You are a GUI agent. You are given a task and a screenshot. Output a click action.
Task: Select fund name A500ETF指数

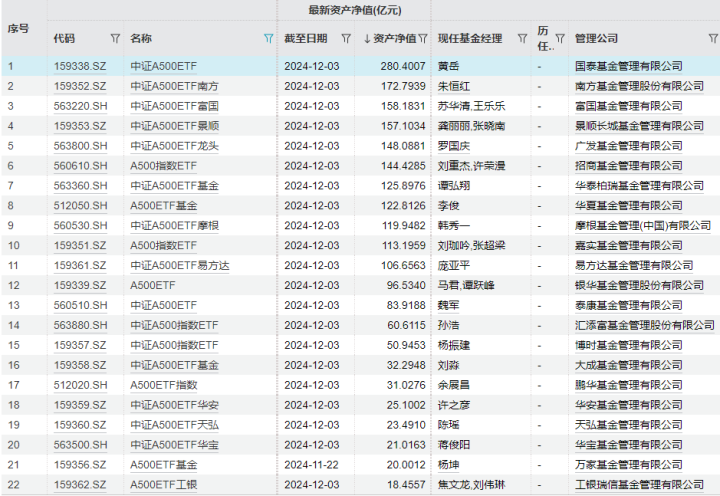pos(163,385)
